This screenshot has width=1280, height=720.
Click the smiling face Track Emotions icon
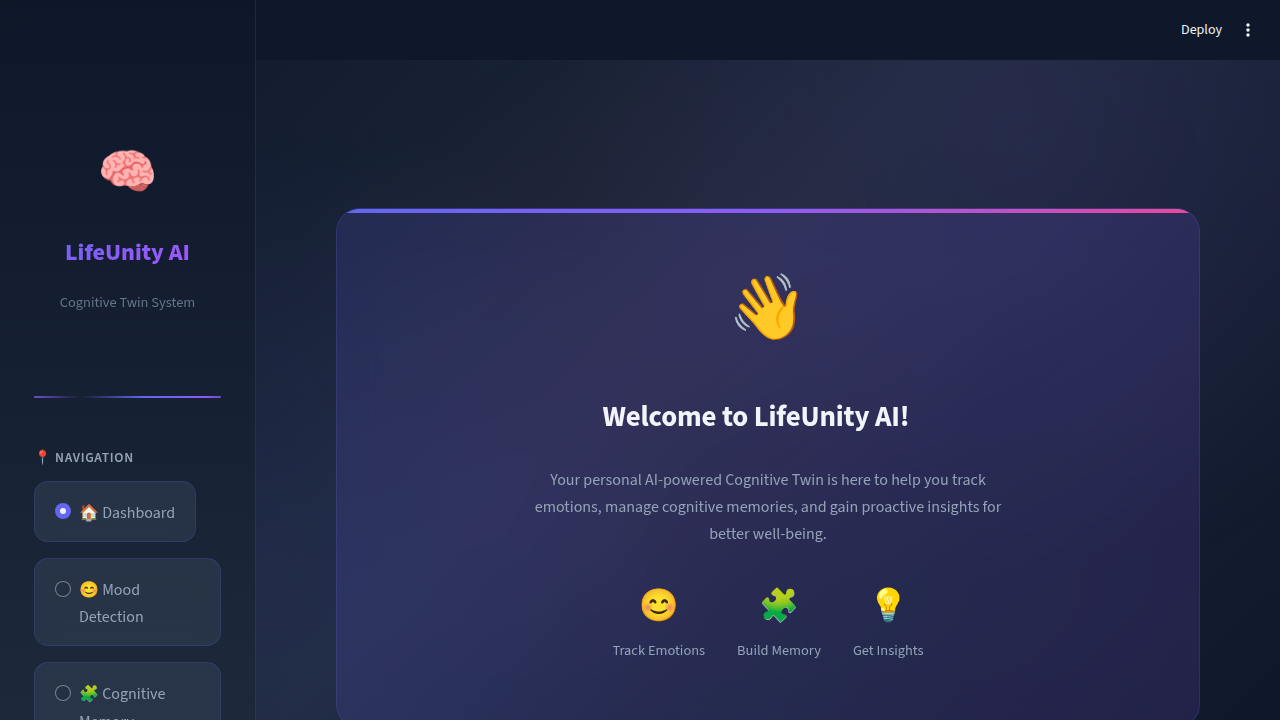pyautogui.click(x=658, y=605)
